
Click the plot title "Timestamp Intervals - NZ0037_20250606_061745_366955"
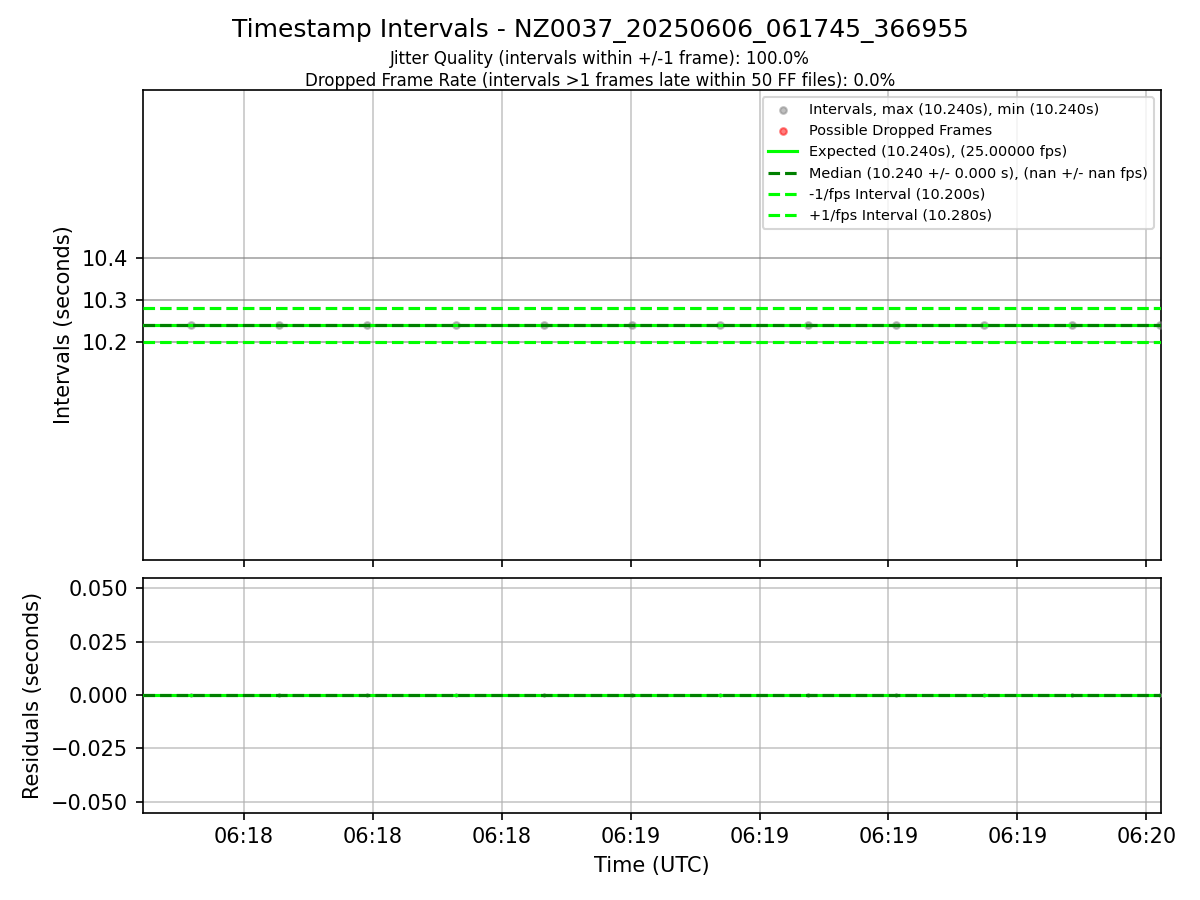[600, 29]
